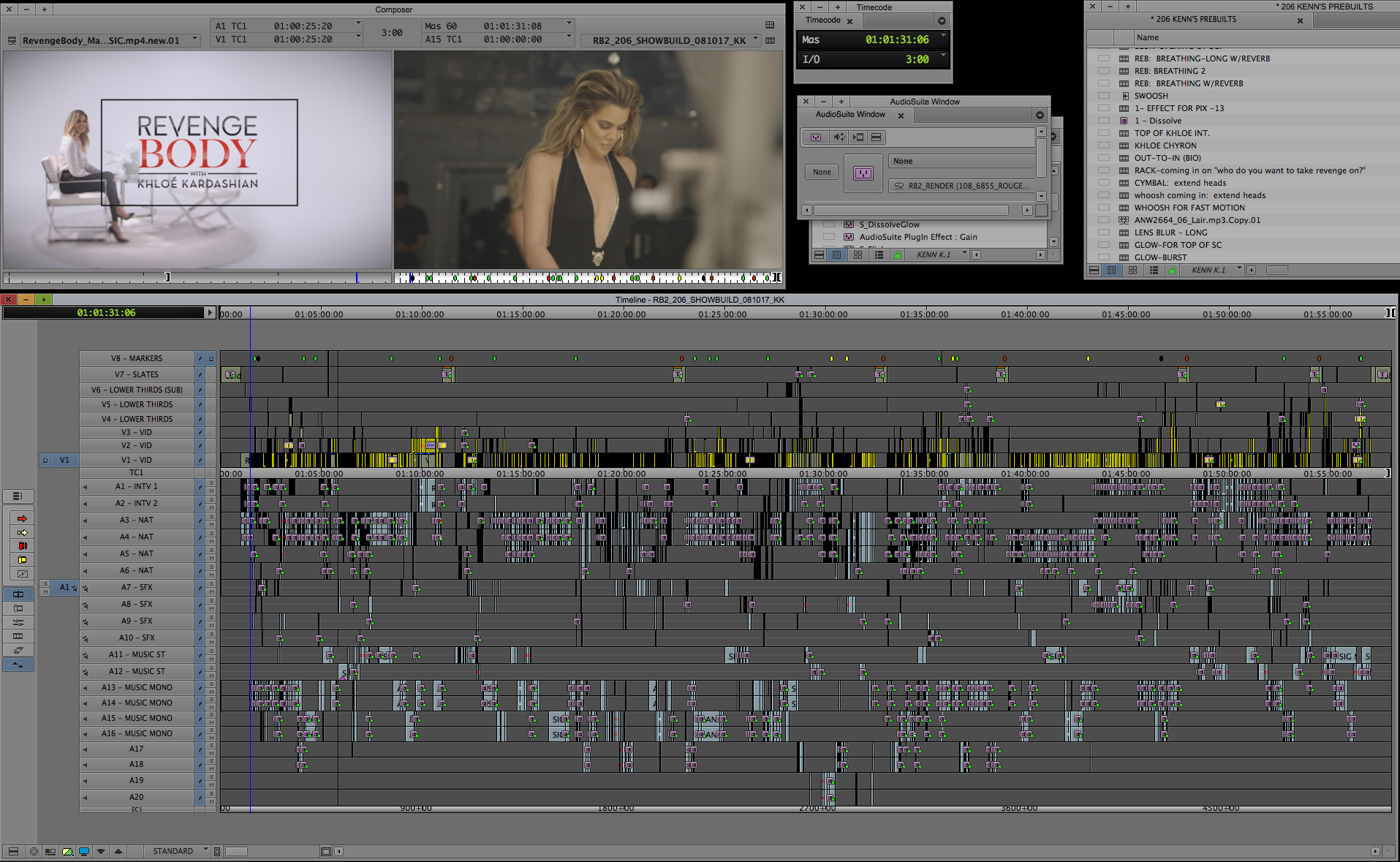1400x862 pixels.
Task: Select the V1 - VID record track button
Action: [137, 460]
